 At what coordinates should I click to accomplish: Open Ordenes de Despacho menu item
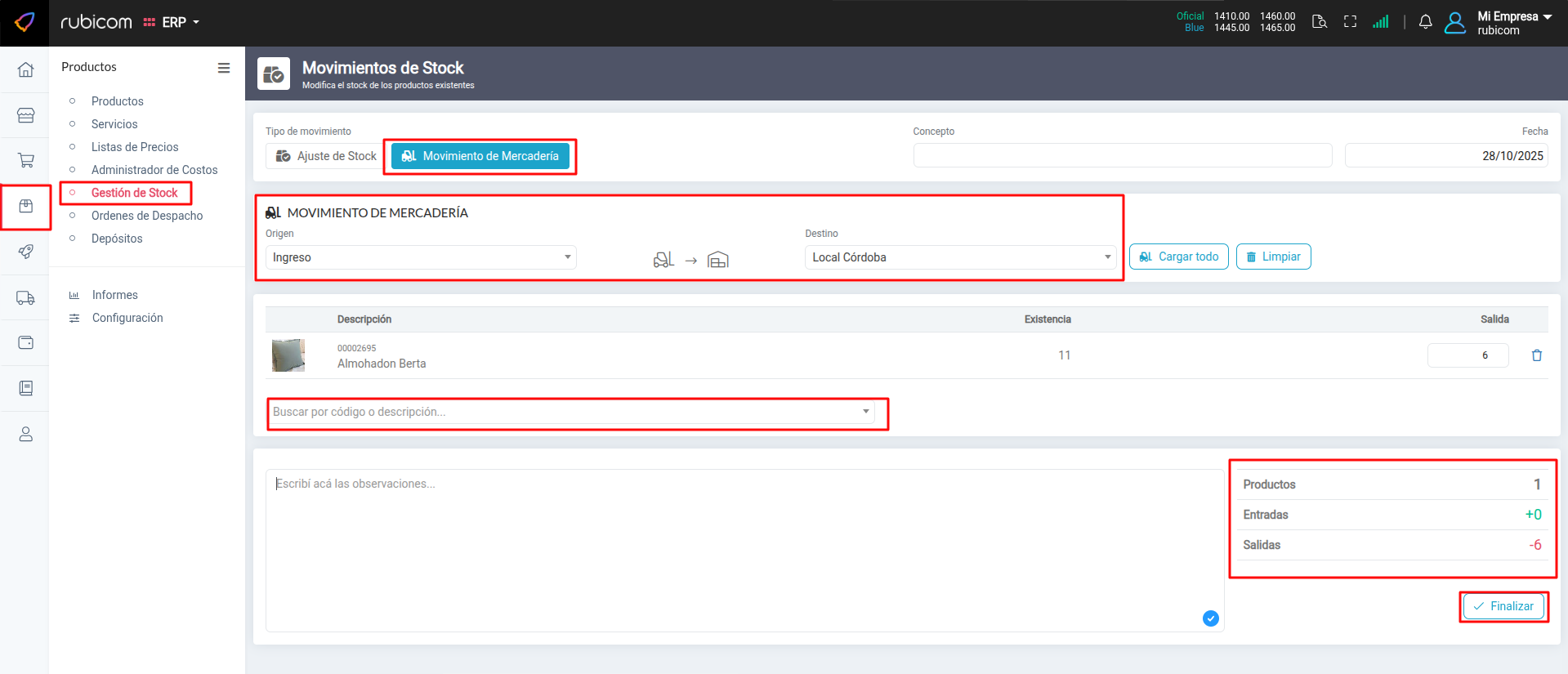147,216
